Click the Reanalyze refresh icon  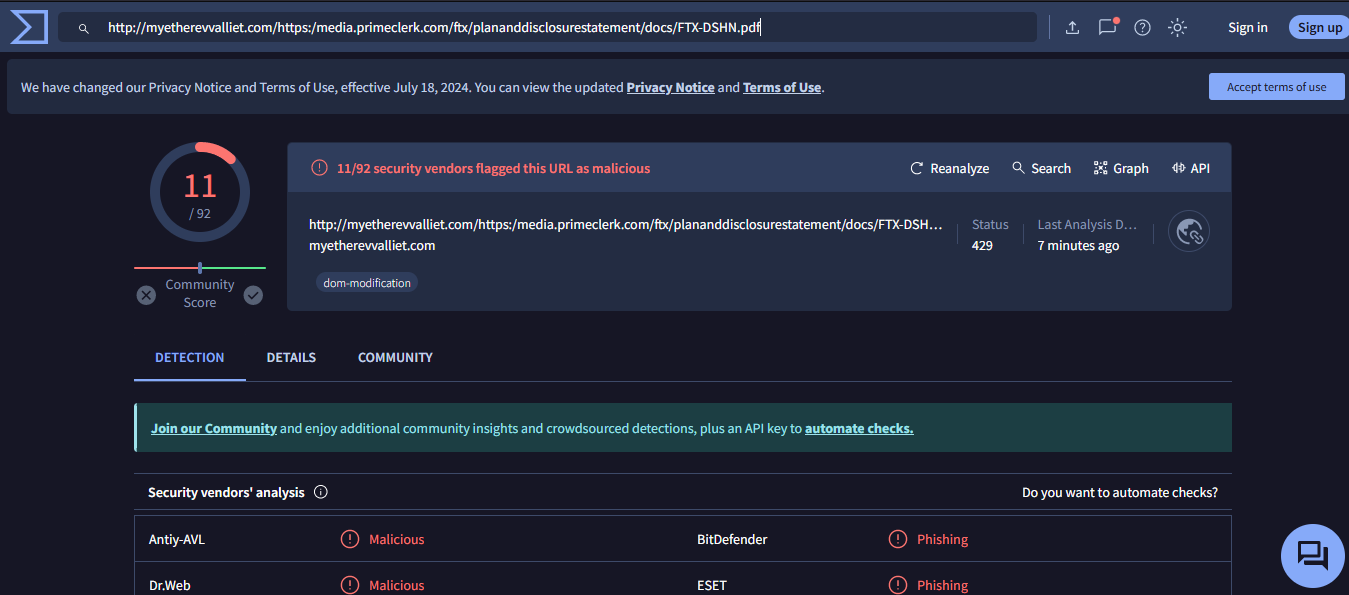[x=916, y=168]
